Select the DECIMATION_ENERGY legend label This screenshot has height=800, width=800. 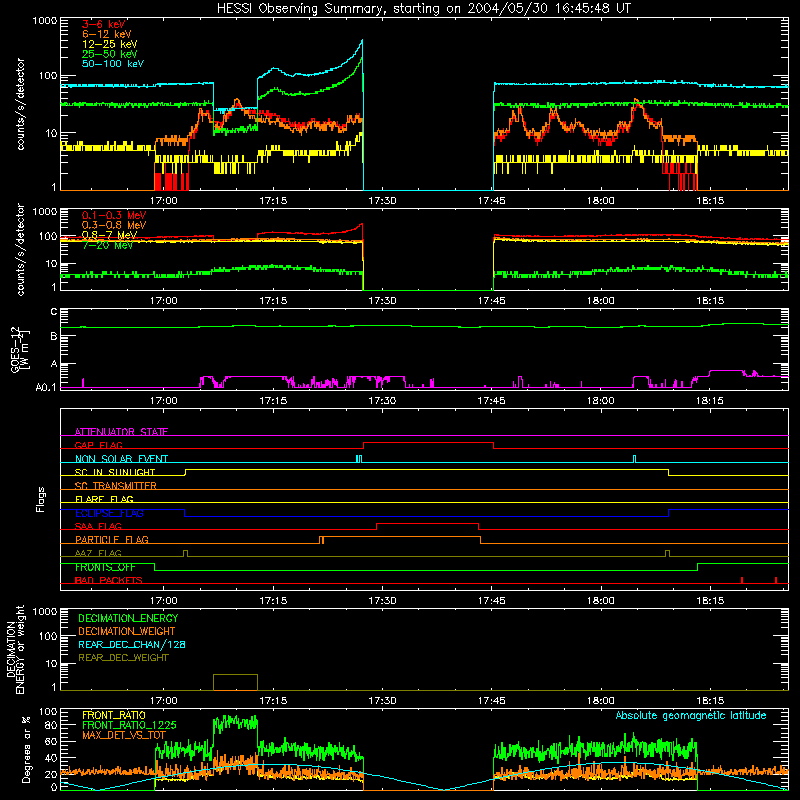coord(128,618)
